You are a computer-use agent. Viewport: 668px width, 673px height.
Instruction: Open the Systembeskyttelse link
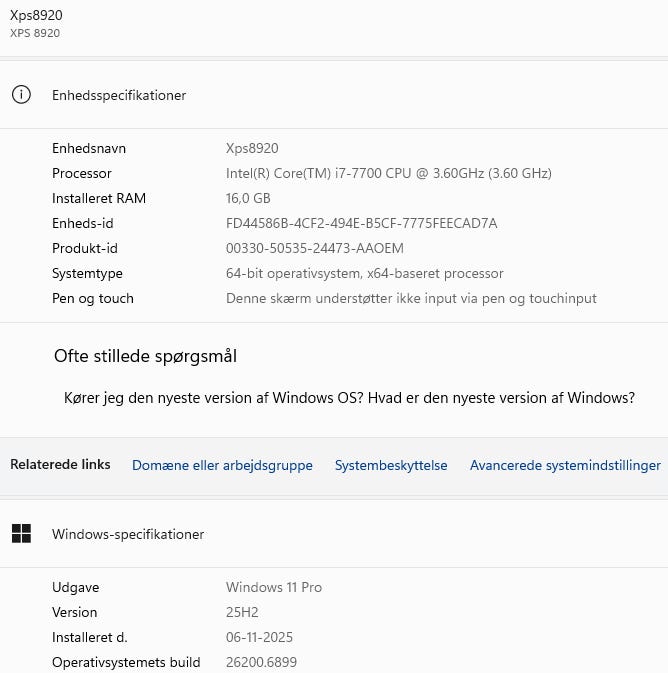[391, 465]
